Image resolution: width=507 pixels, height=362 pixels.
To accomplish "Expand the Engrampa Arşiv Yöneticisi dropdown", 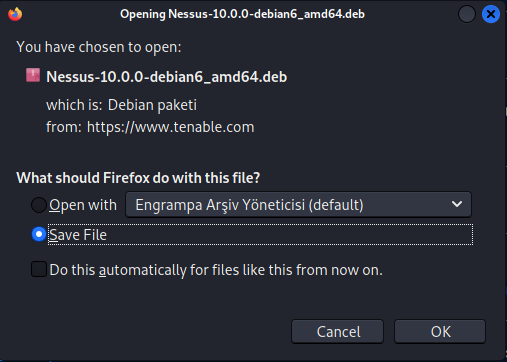I will coord(298,204).
